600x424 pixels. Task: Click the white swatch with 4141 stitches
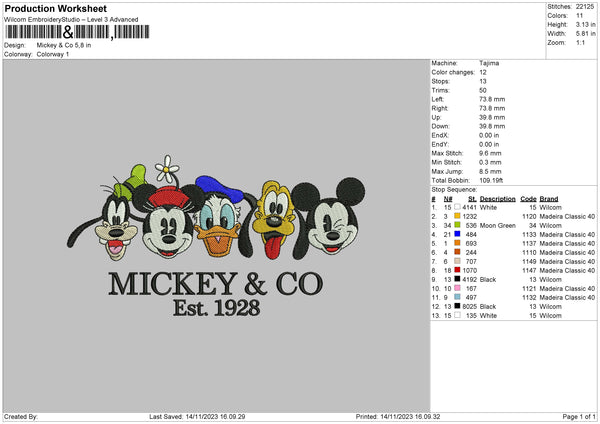click(457, 207)
